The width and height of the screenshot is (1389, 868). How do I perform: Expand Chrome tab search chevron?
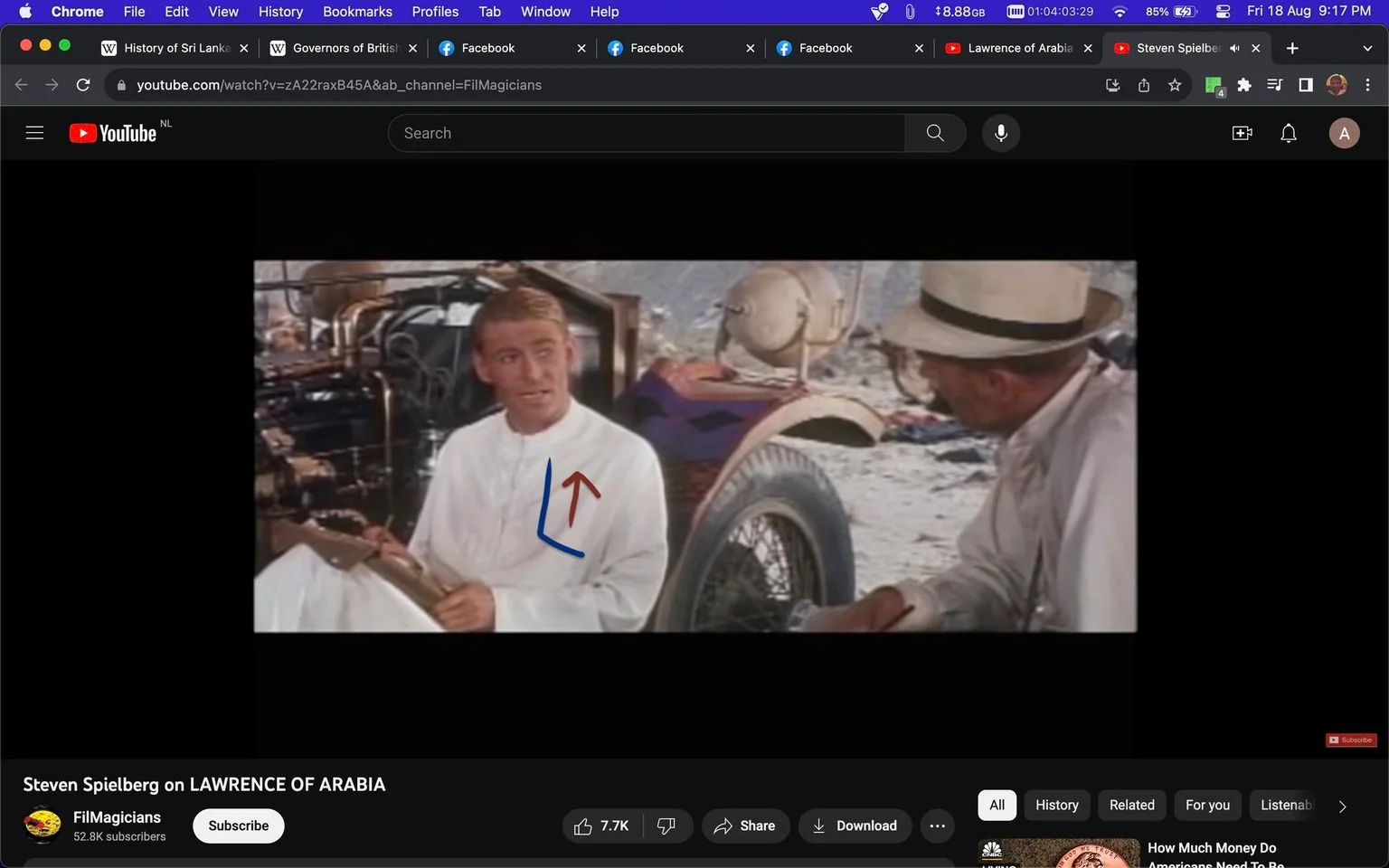click(1366, 48)
